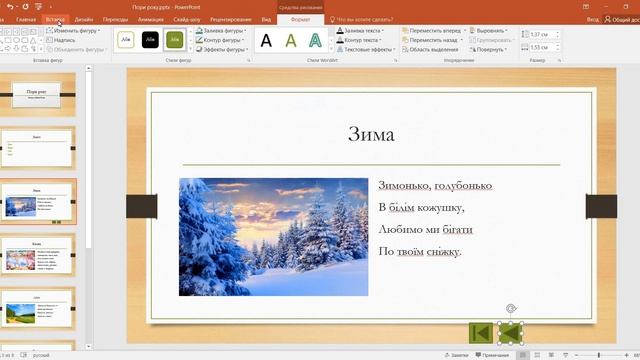640x360 pixels.
Task: Click the text line 'Зимонько, голубонько'
Action: coord(435,185)
